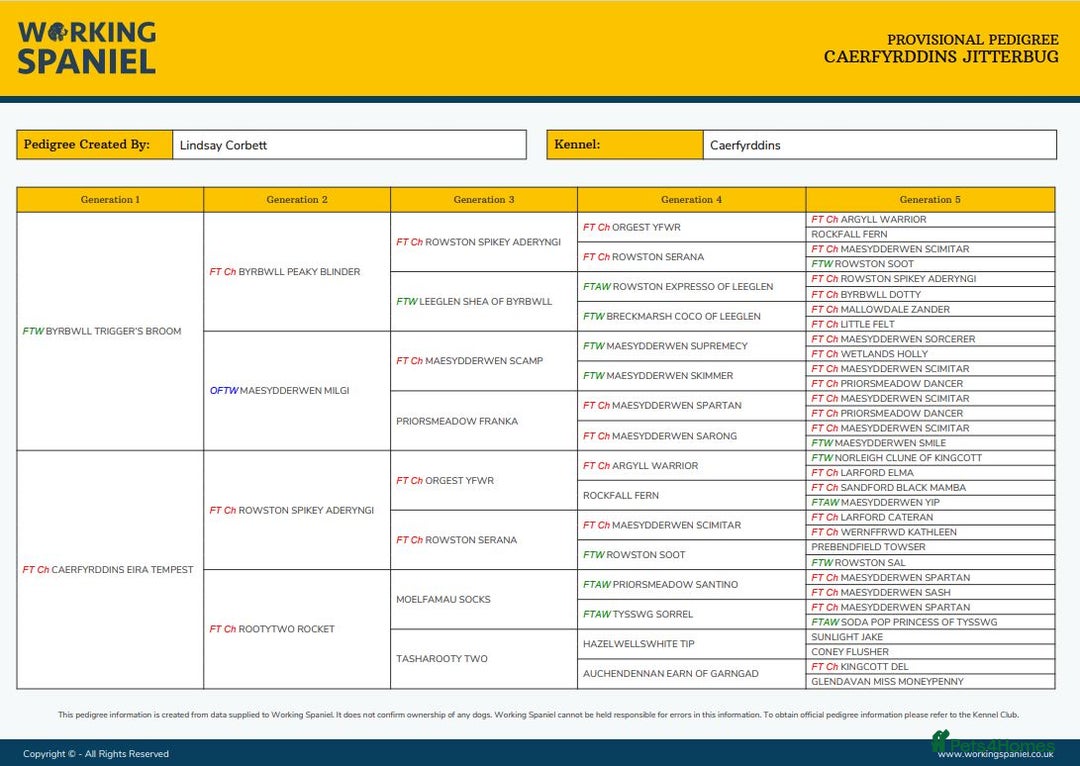1080x766 pixels.
Task: Click the 'Generation 2' column header
Action: 297,200
